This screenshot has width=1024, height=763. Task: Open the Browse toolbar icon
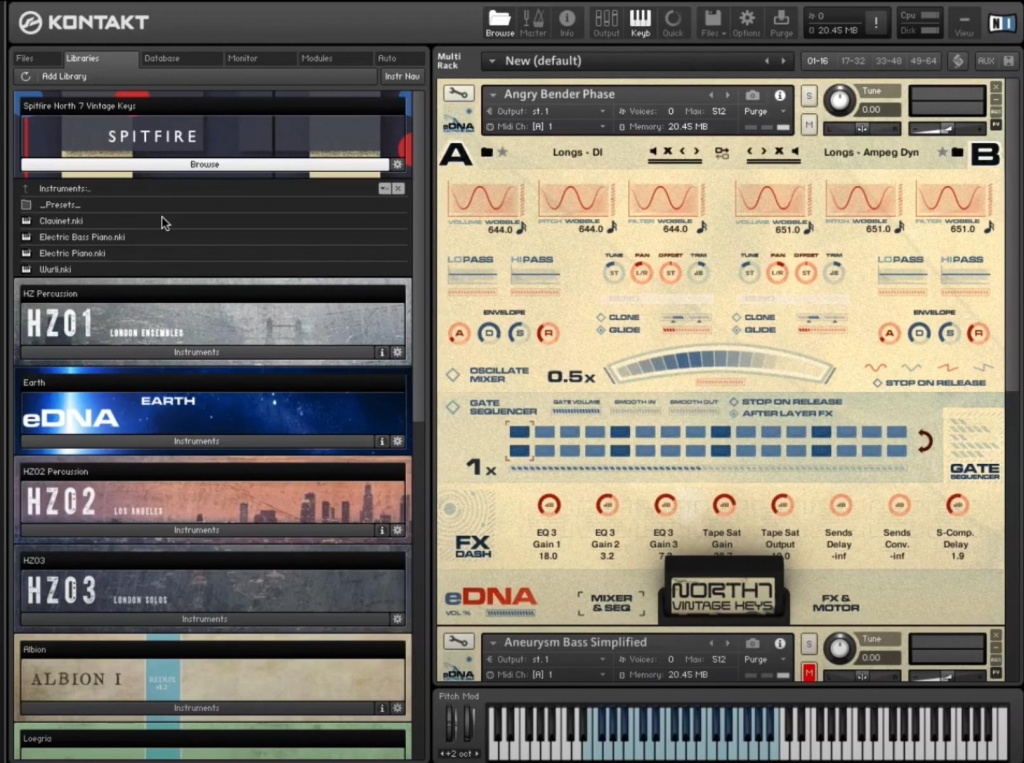(500, 23)
